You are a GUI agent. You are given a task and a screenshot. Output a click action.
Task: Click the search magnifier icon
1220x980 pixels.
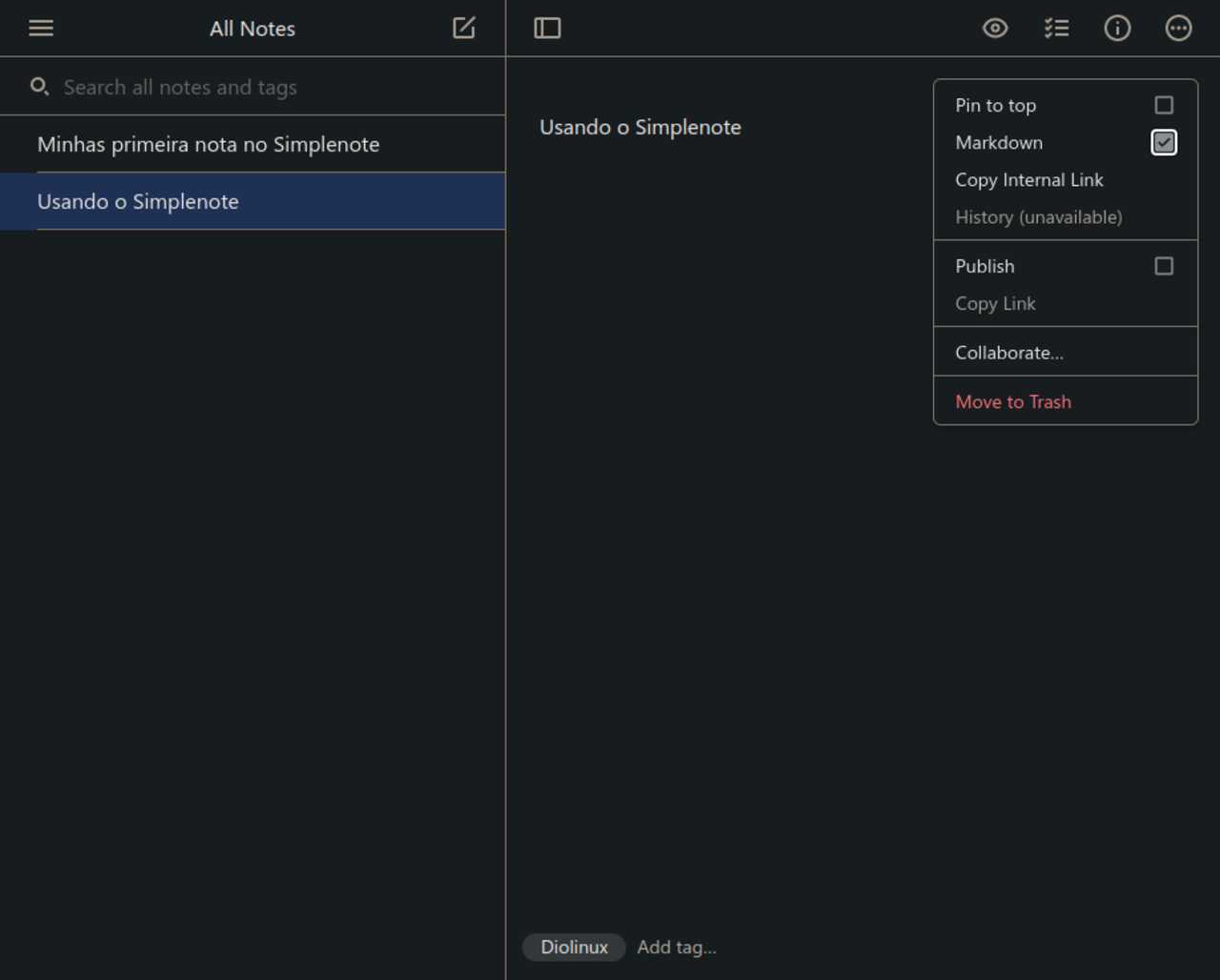click(39, 87)
